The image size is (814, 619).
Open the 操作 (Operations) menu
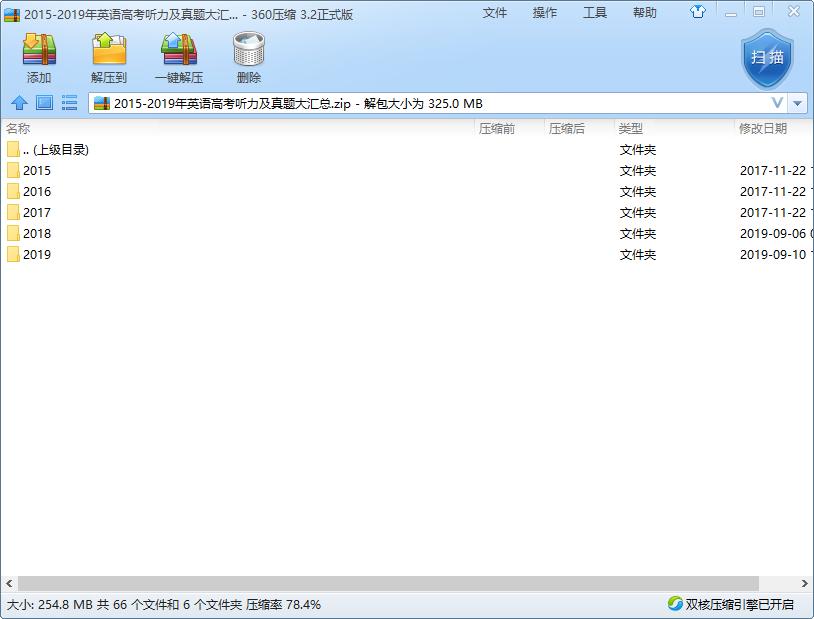(x=543, y=13)
